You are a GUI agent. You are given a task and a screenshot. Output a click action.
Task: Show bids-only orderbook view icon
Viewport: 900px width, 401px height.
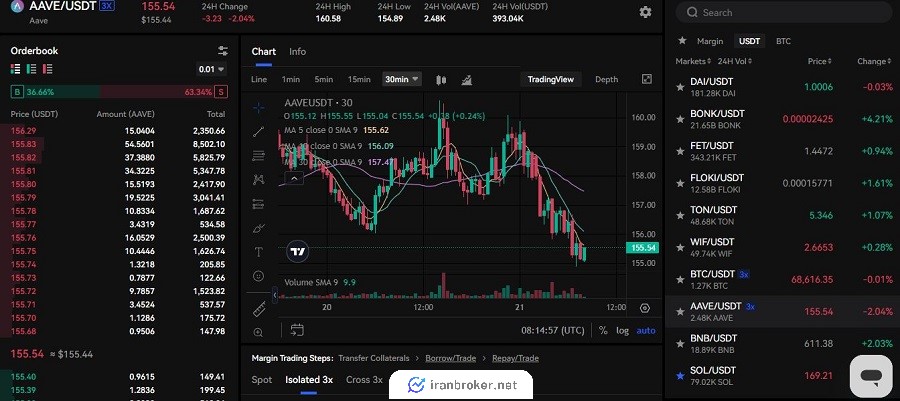tap(31, 69)
